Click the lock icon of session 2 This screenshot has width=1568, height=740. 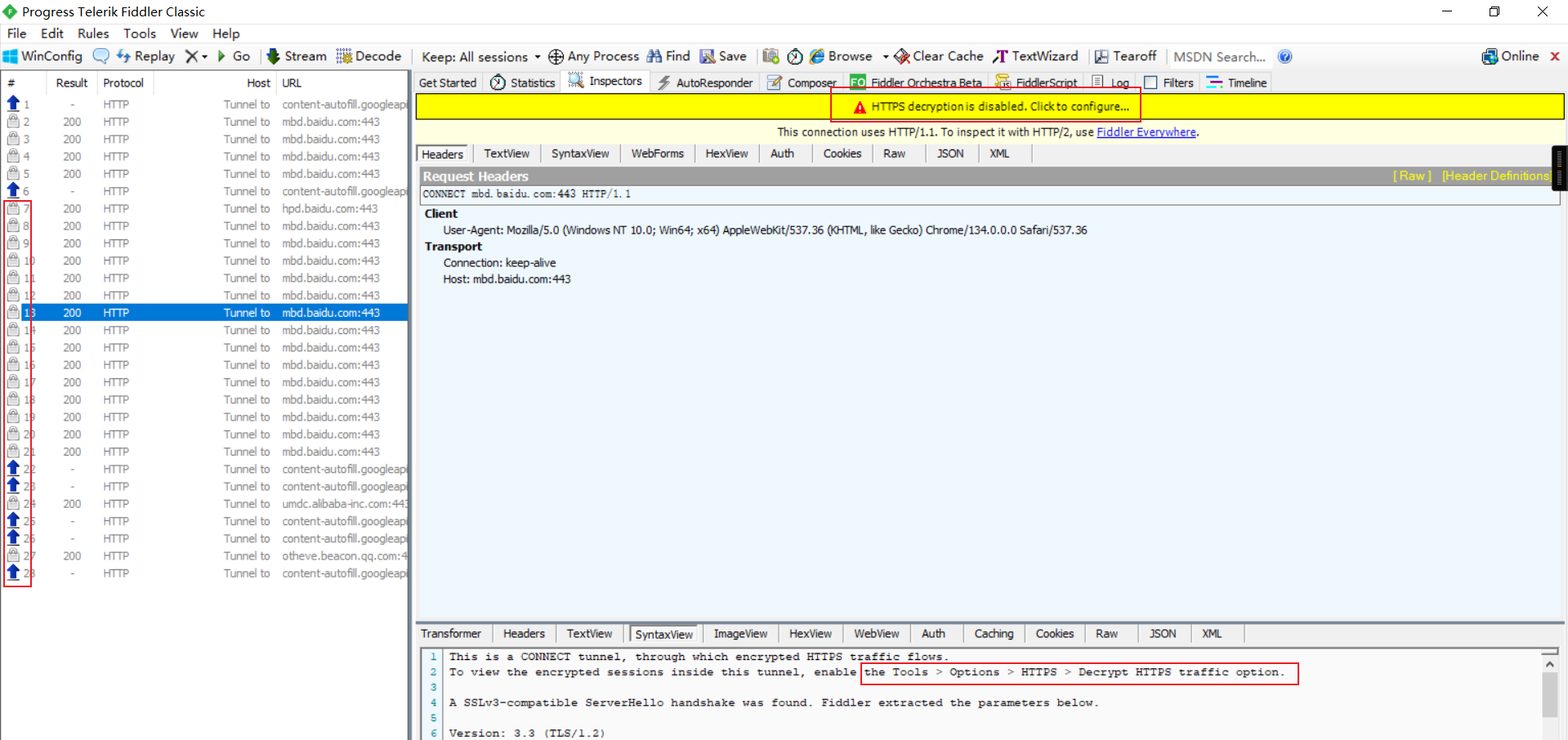[x=13, y=121]
